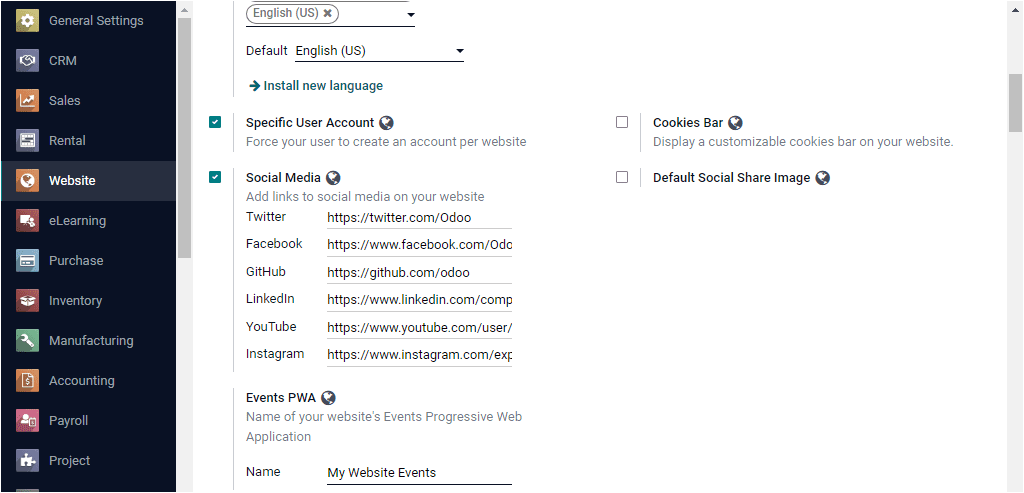Viewport: 1024px width, 493px height.
Task: Open Sales settings section
Action: (x=88, y=101)
